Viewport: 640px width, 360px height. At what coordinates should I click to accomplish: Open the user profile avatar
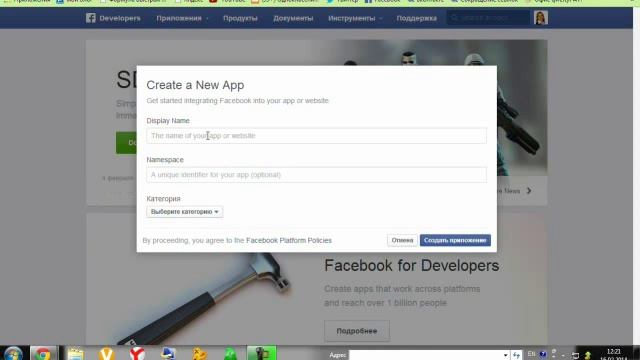point(541,18)
